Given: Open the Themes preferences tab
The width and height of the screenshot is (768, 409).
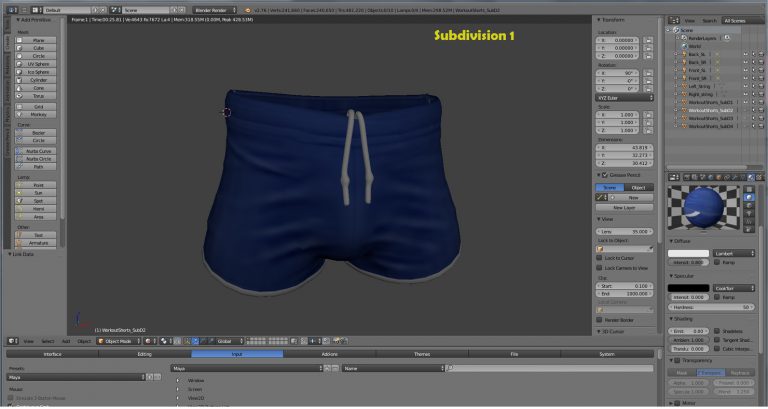Looking at the screenshot, I should click(x=422, y=354).
